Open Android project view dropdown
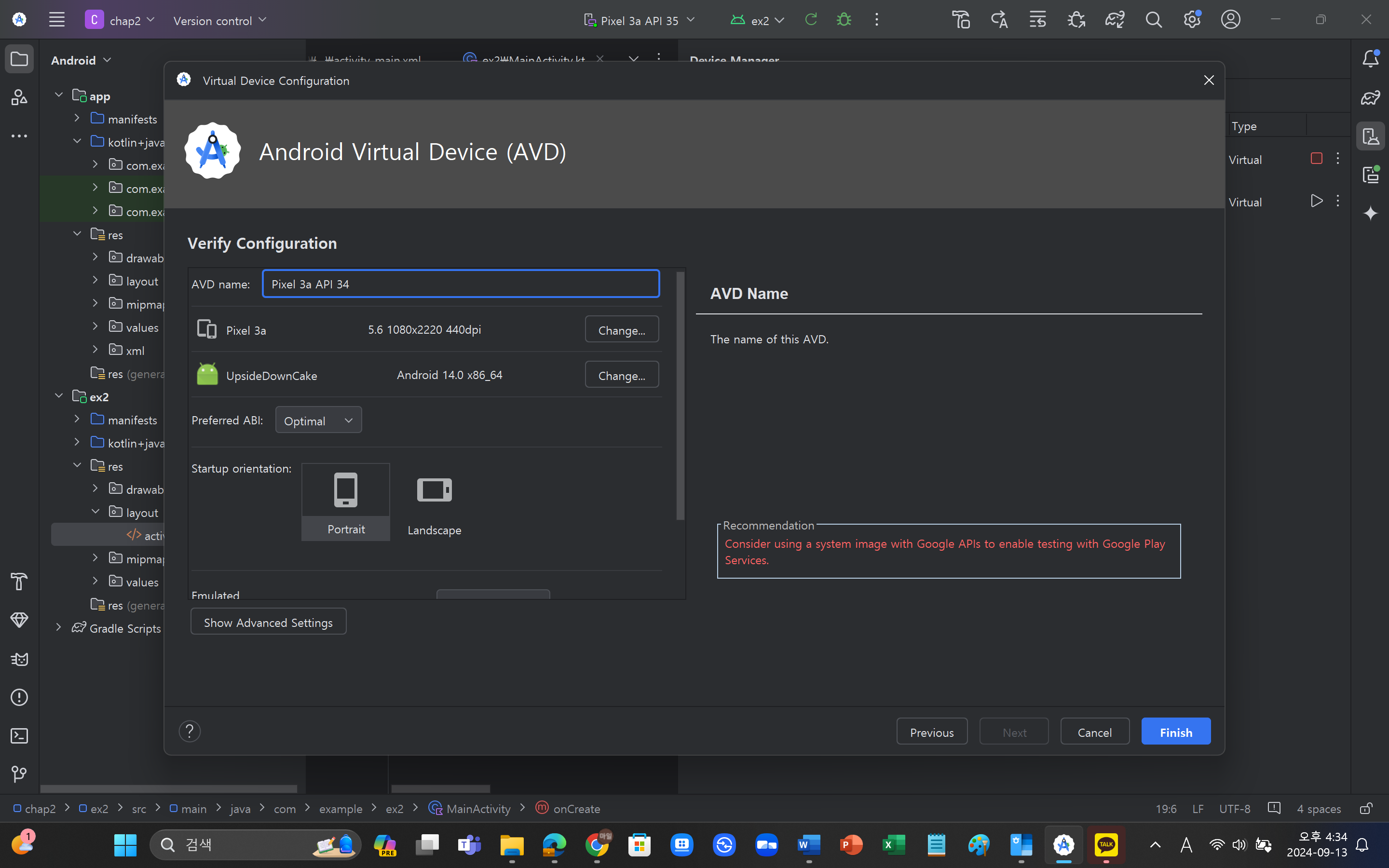 coord(81,60)
